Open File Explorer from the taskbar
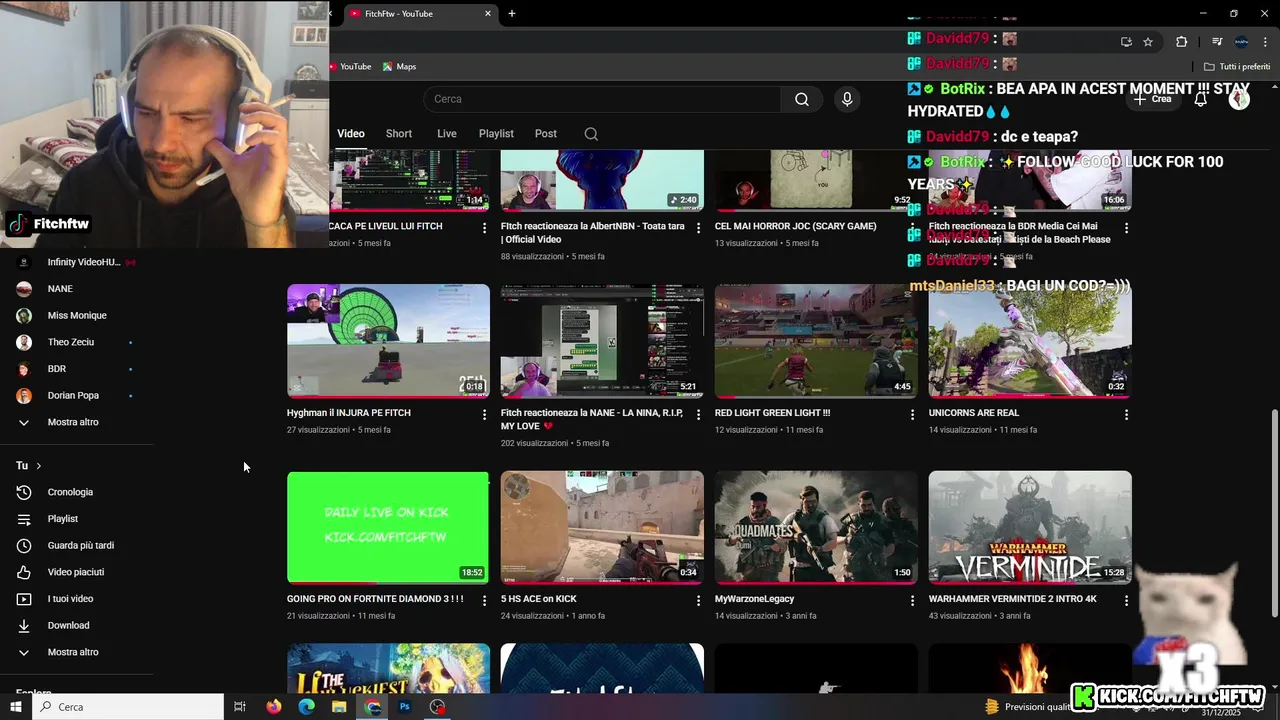 [x=339, y=707]
